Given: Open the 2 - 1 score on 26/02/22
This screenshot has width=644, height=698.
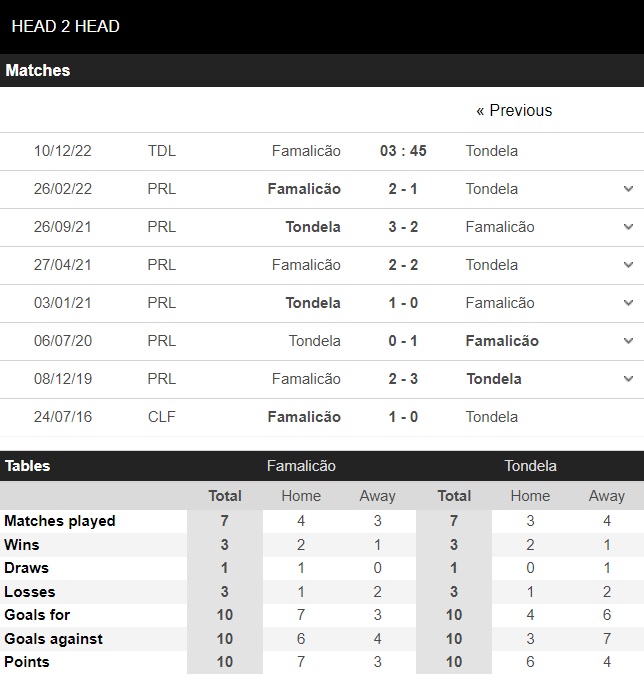Looking at the screenshot, I should tap(403, 189).
